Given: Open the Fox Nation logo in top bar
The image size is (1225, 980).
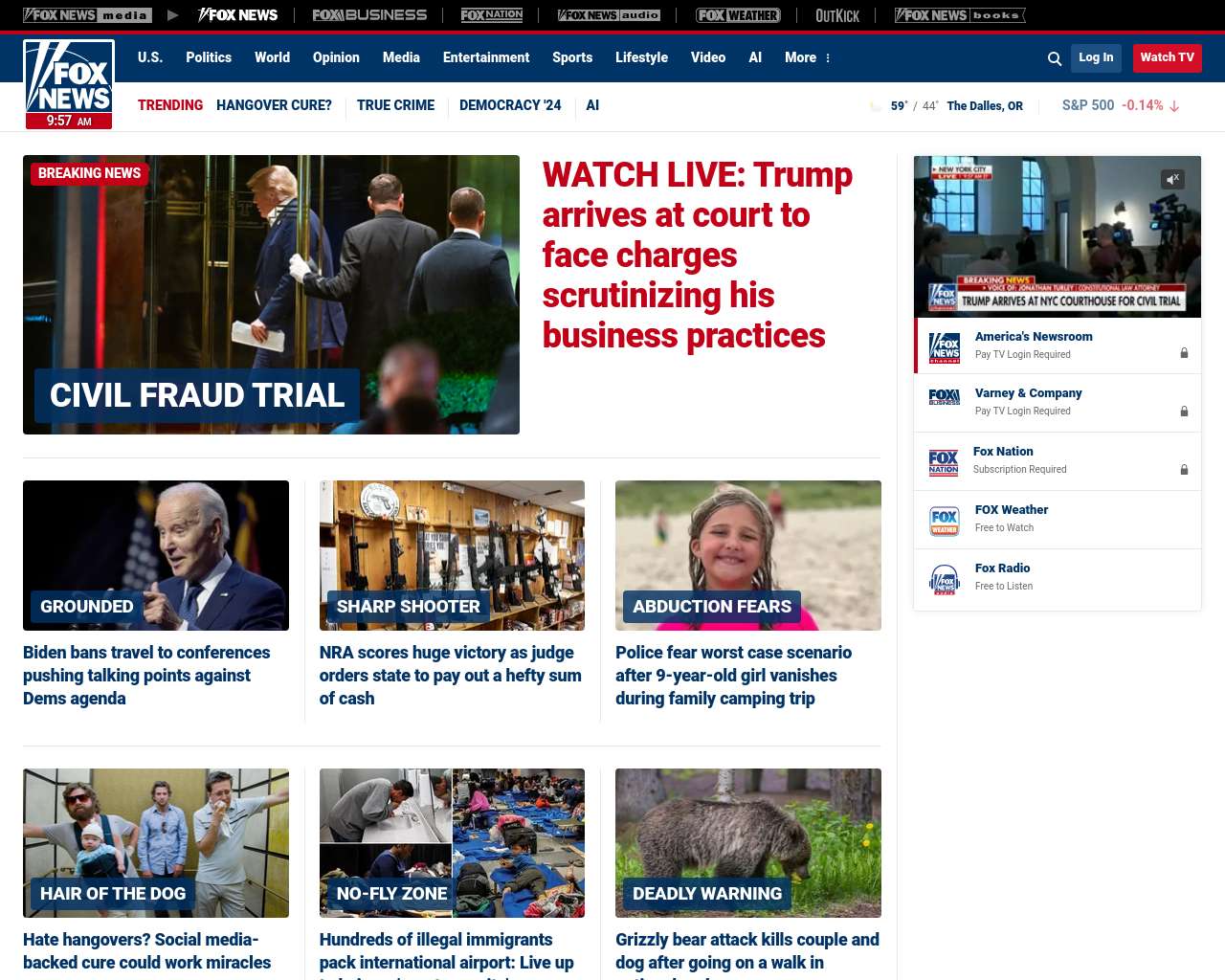Looking at the screenshot, I should click(x=492, y=15).
